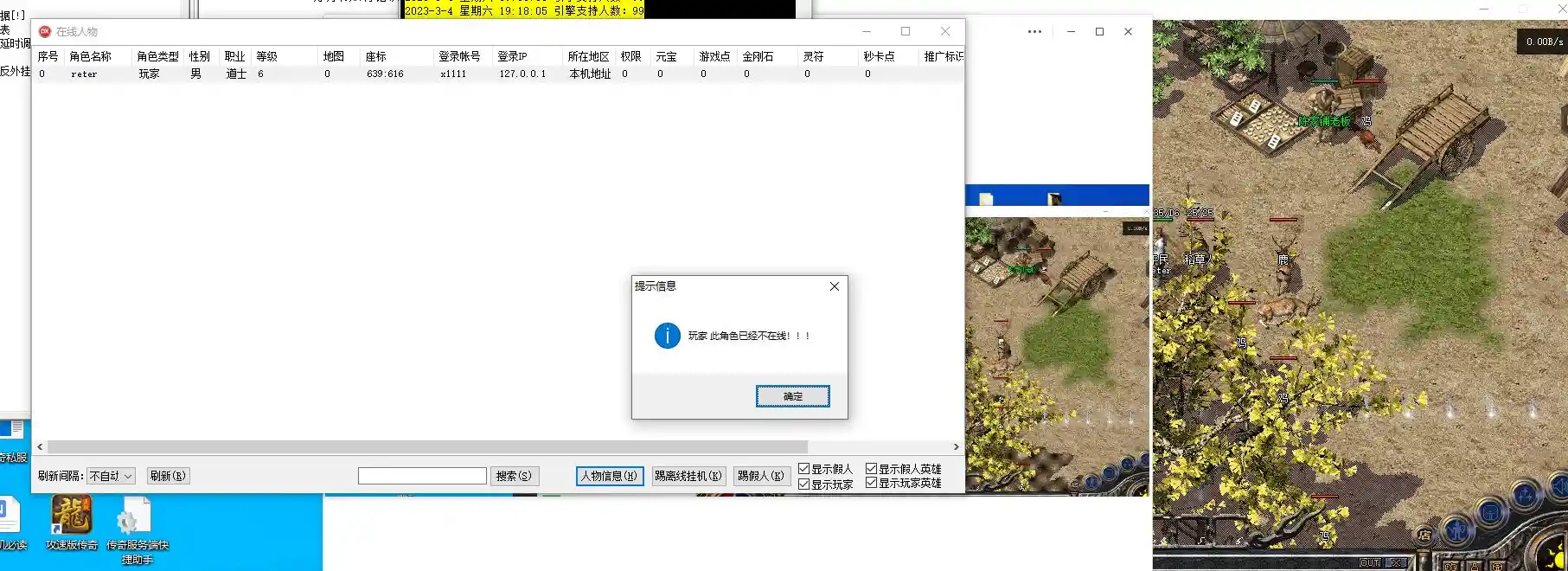Toggle the 显示假人 checkbox
The width and height of the screenshot is (1568, 571).
[825, 469]
